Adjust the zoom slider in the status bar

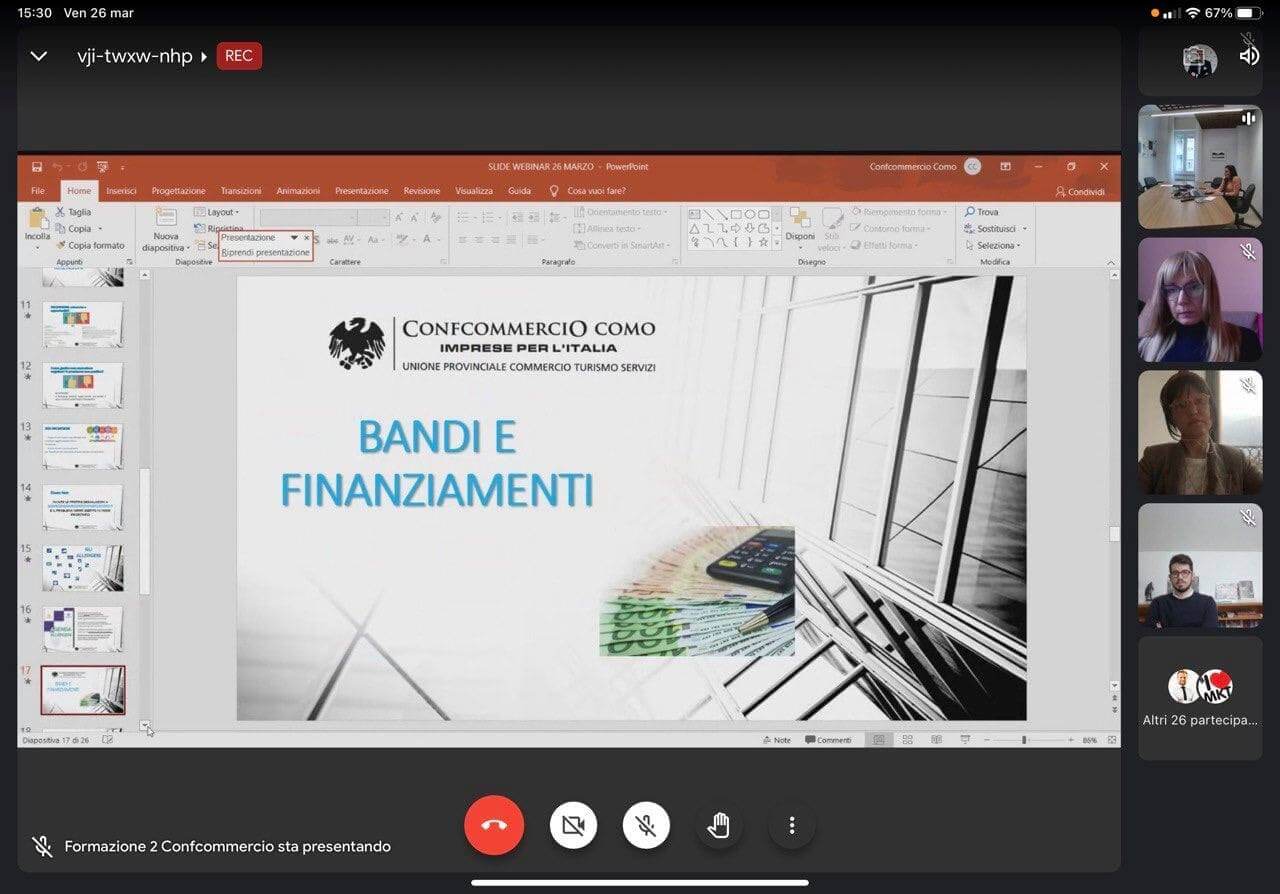[x=1024, y=740]
